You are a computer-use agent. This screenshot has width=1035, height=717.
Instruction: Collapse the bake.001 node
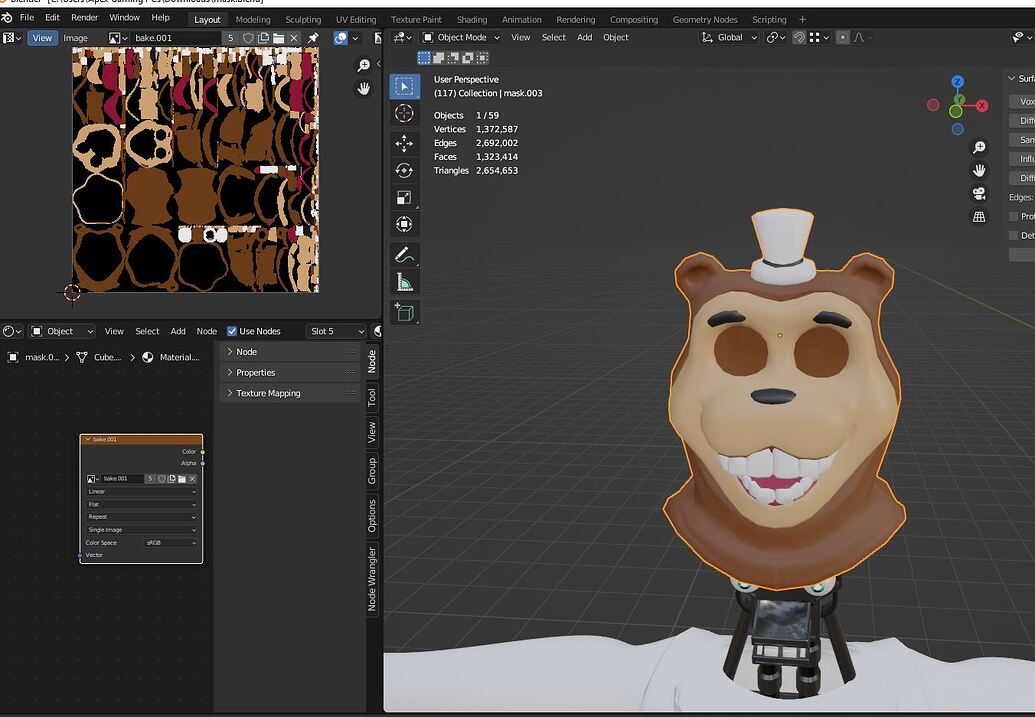88,439
